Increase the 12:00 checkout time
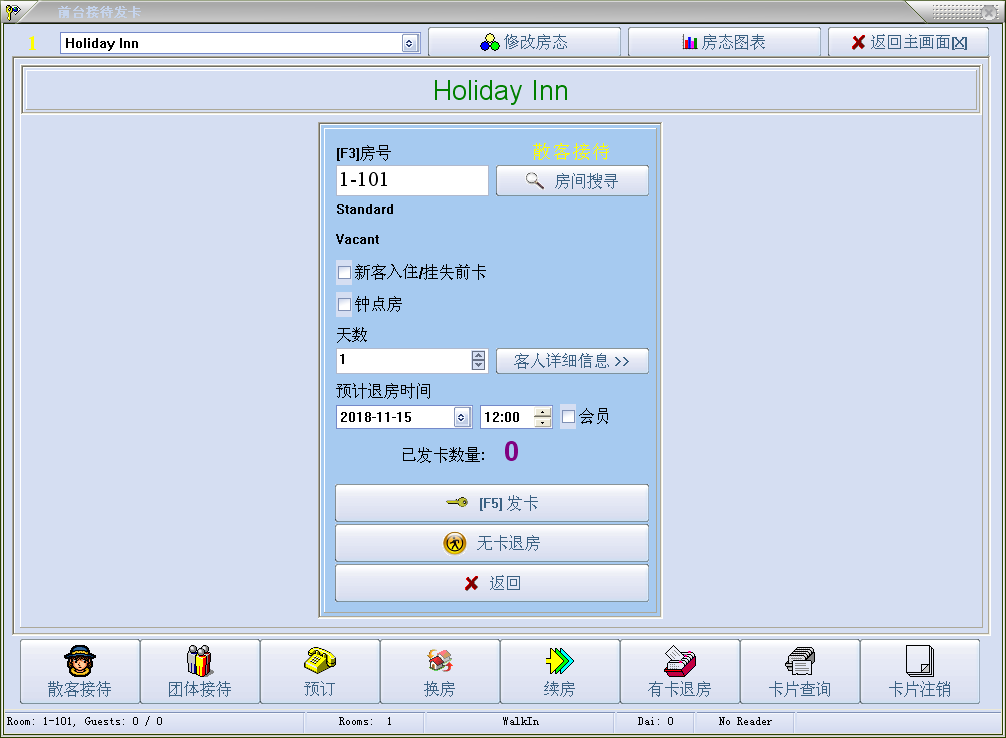Viewport: 1006px width, 738px height. (x=543, y=412)
